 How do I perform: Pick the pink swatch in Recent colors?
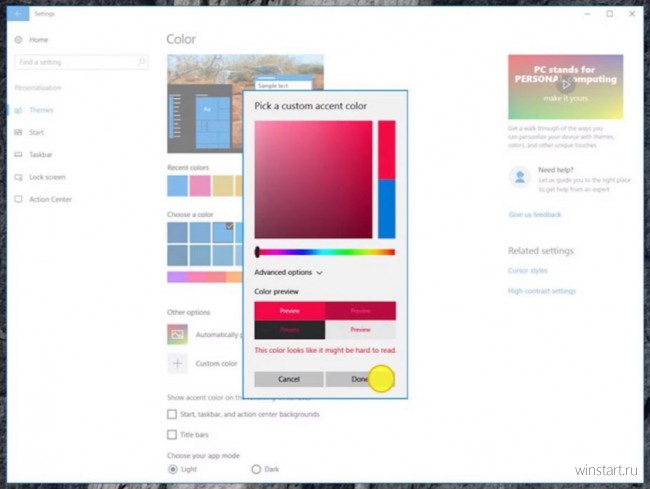point(201,186)
